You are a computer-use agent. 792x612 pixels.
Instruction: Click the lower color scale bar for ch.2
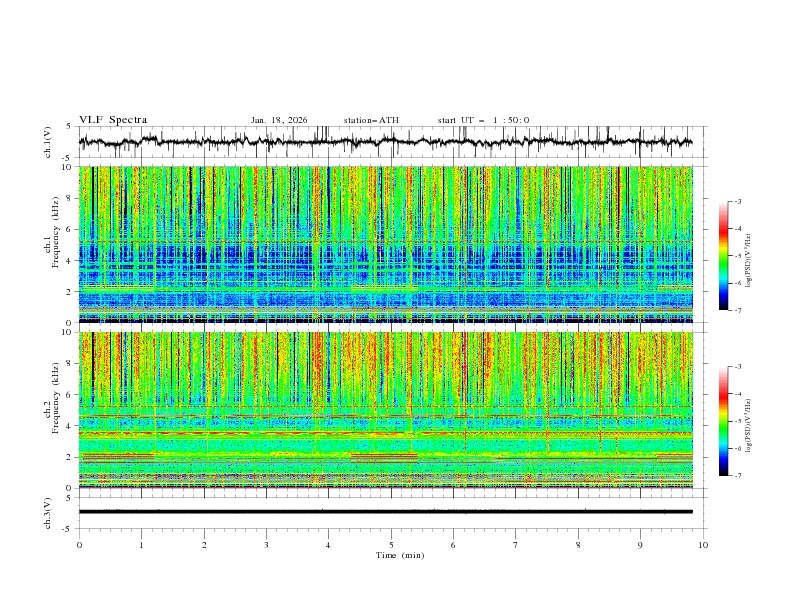point(723,421)
